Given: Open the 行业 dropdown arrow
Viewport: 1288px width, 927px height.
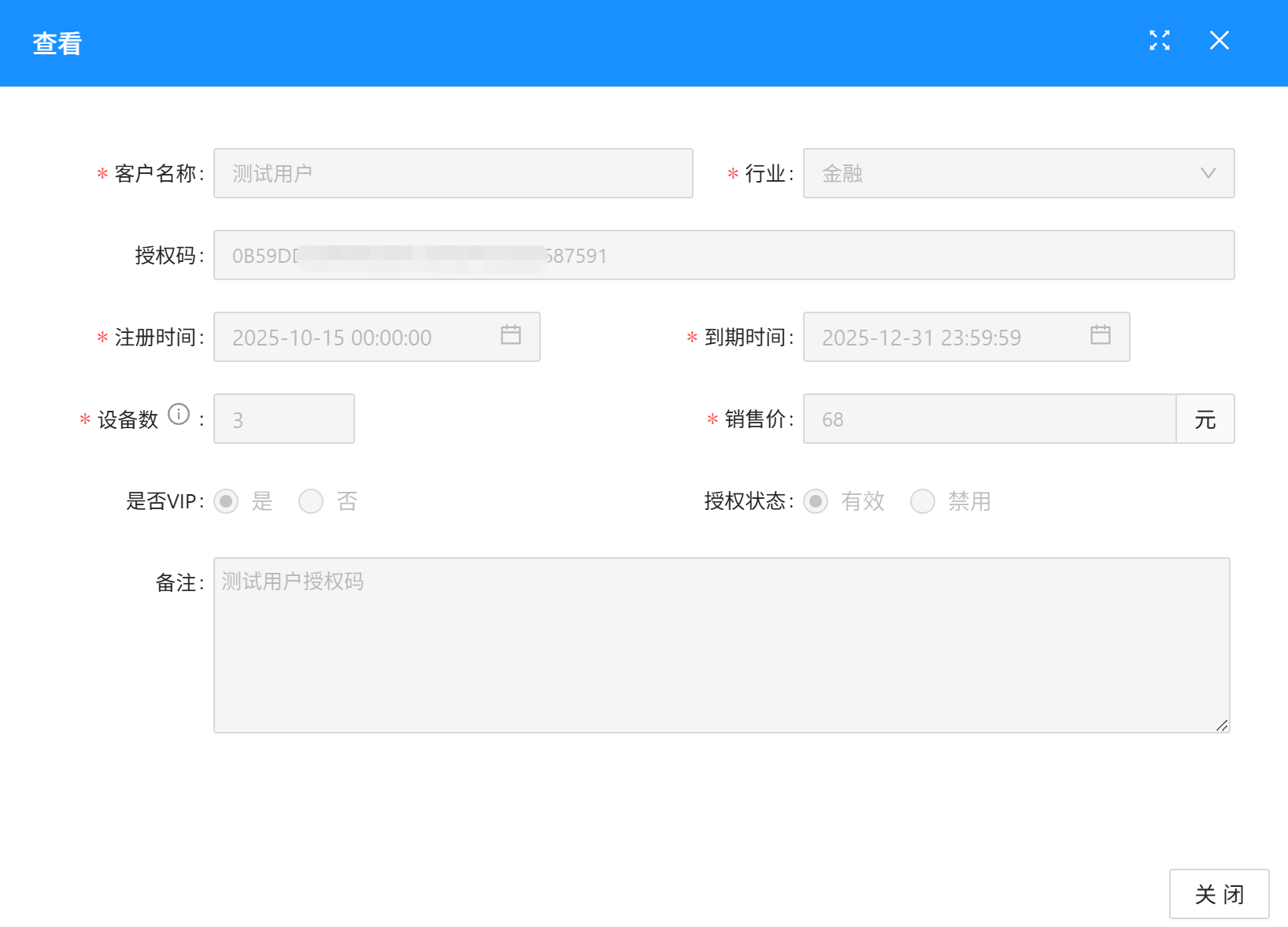Looking at the screenshot, I should (1208, 173).
